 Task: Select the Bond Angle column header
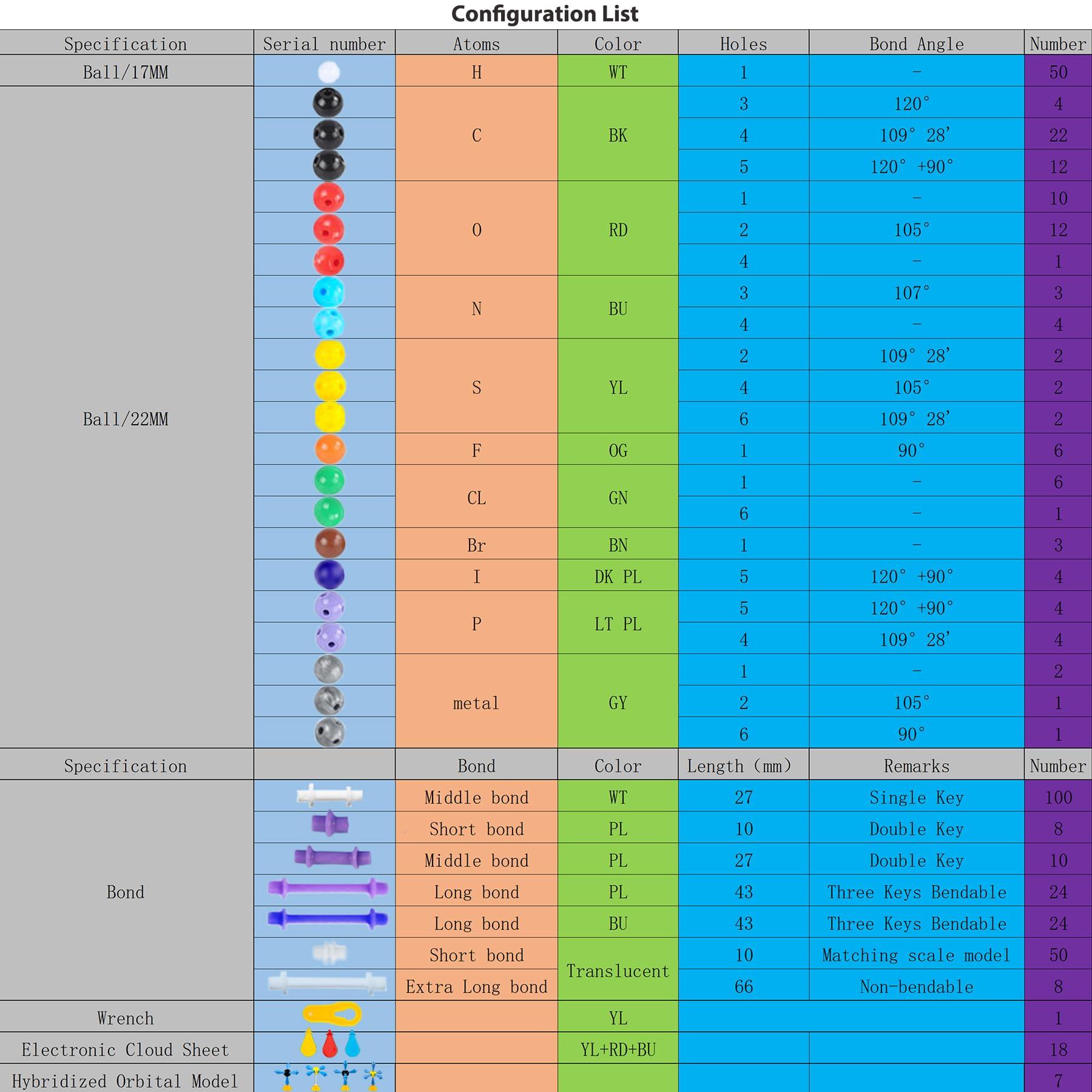click(x=916, y=44)
